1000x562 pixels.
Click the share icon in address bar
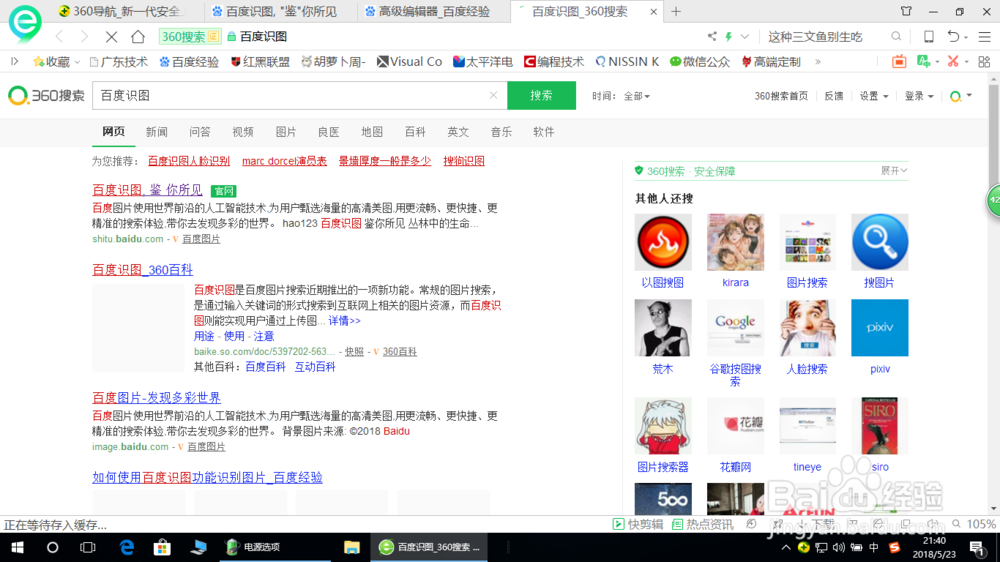coord(712,37)
